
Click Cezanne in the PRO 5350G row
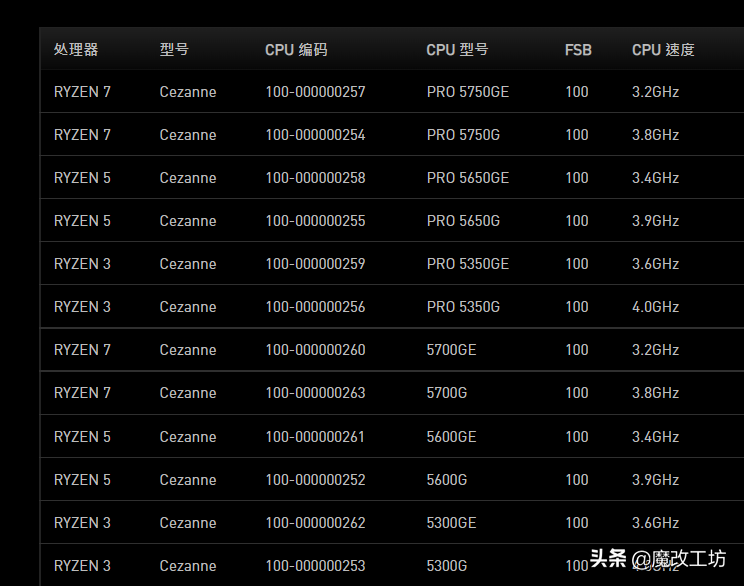point(188,307)
